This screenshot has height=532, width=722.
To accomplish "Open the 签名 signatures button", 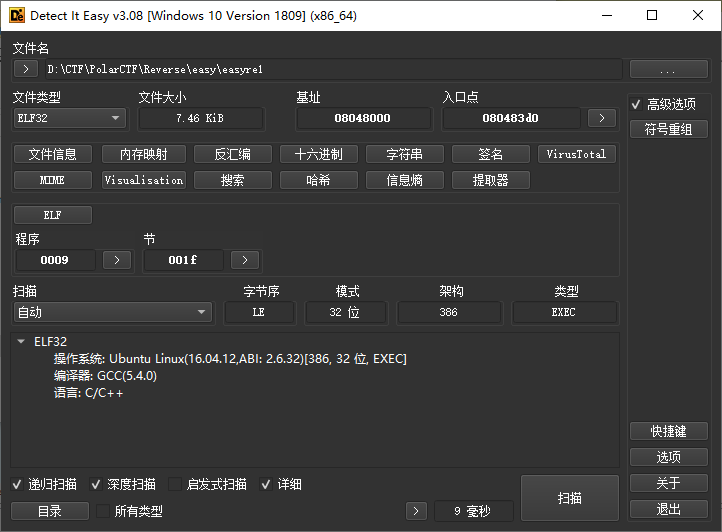I will (490, 154).
